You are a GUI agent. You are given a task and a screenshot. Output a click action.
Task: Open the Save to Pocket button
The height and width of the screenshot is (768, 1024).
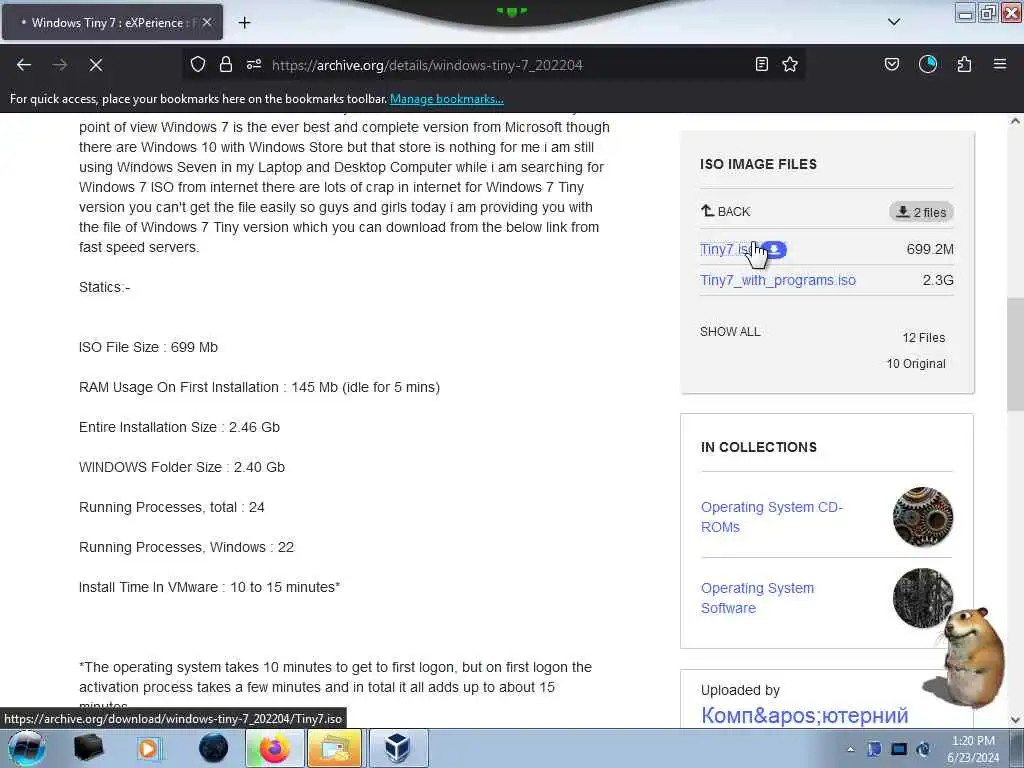pos(892,64)
